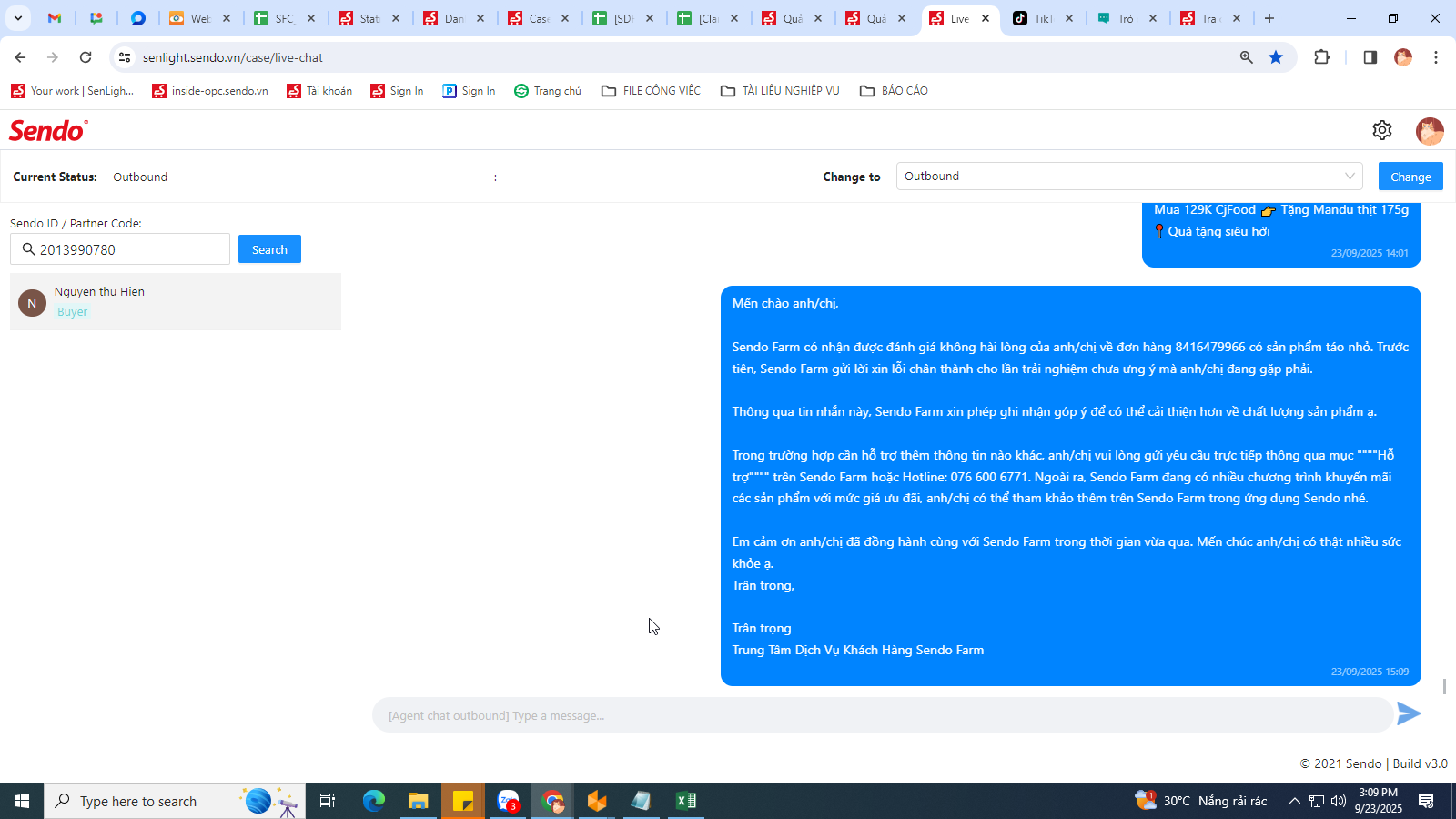Switch to the Case tab
Viewport: 1456px width, 819px height.
pyautogui.click(x=538, y=18)
